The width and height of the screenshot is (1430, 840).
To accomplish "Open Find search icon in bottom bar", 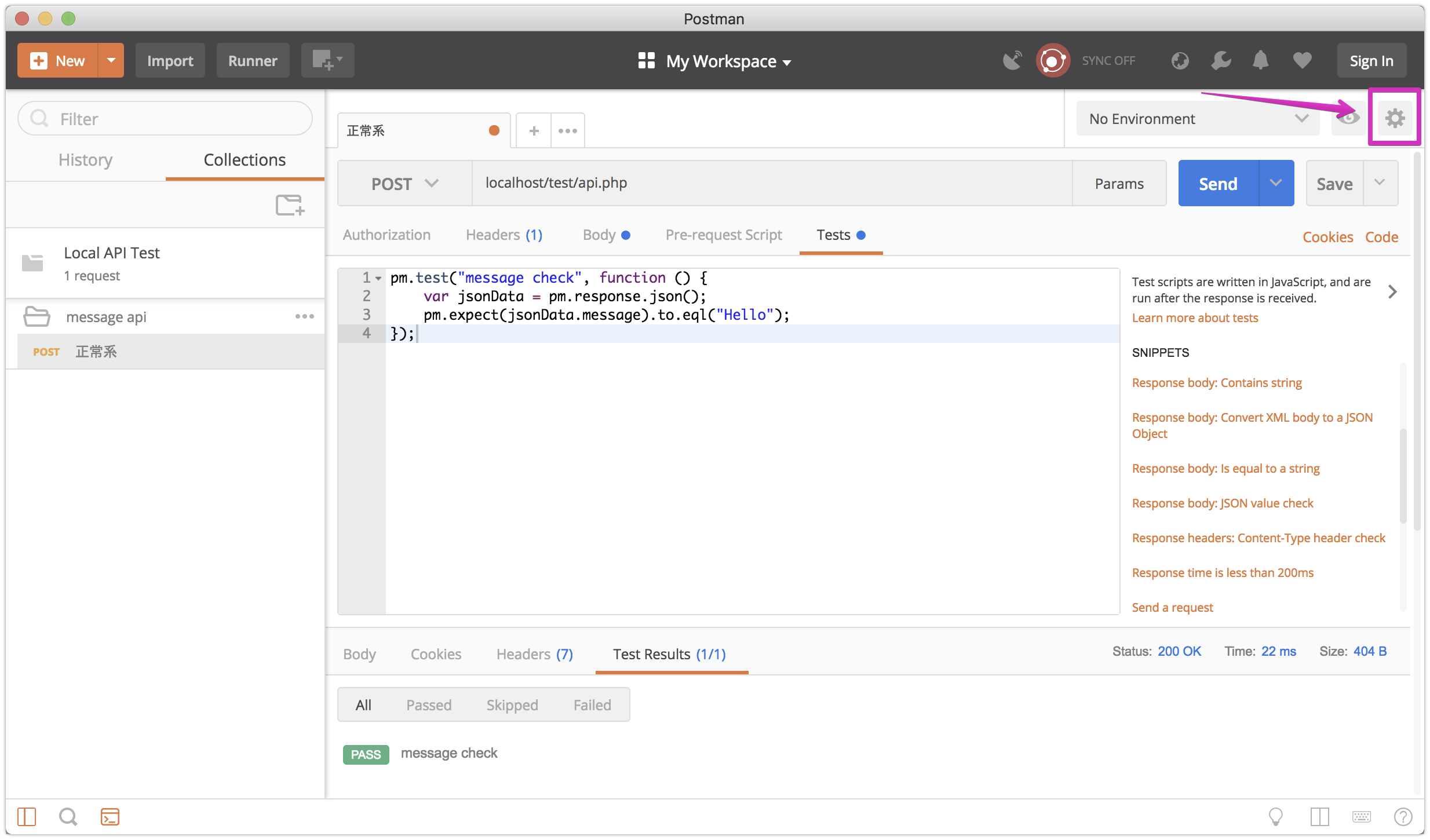I will pyautogui.click(x=68, y=817).
